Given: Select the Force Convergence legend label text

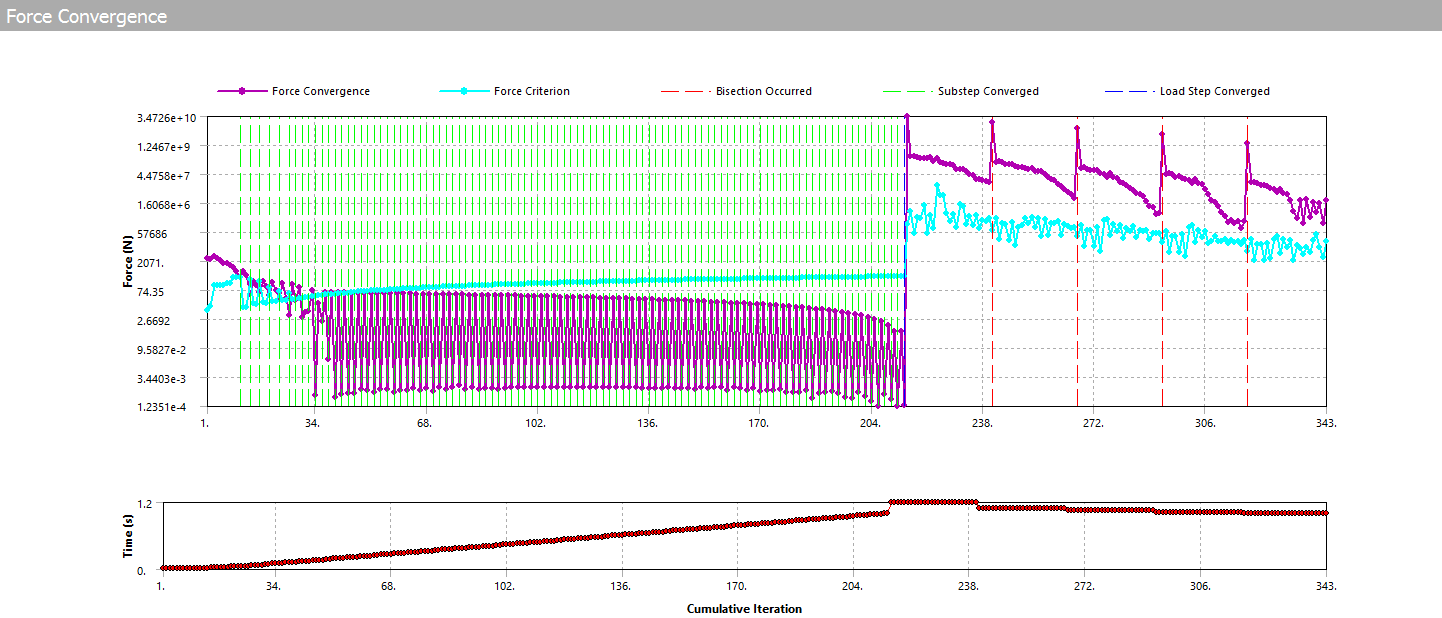Looking at the screenshot, I should tap(320, 91).
